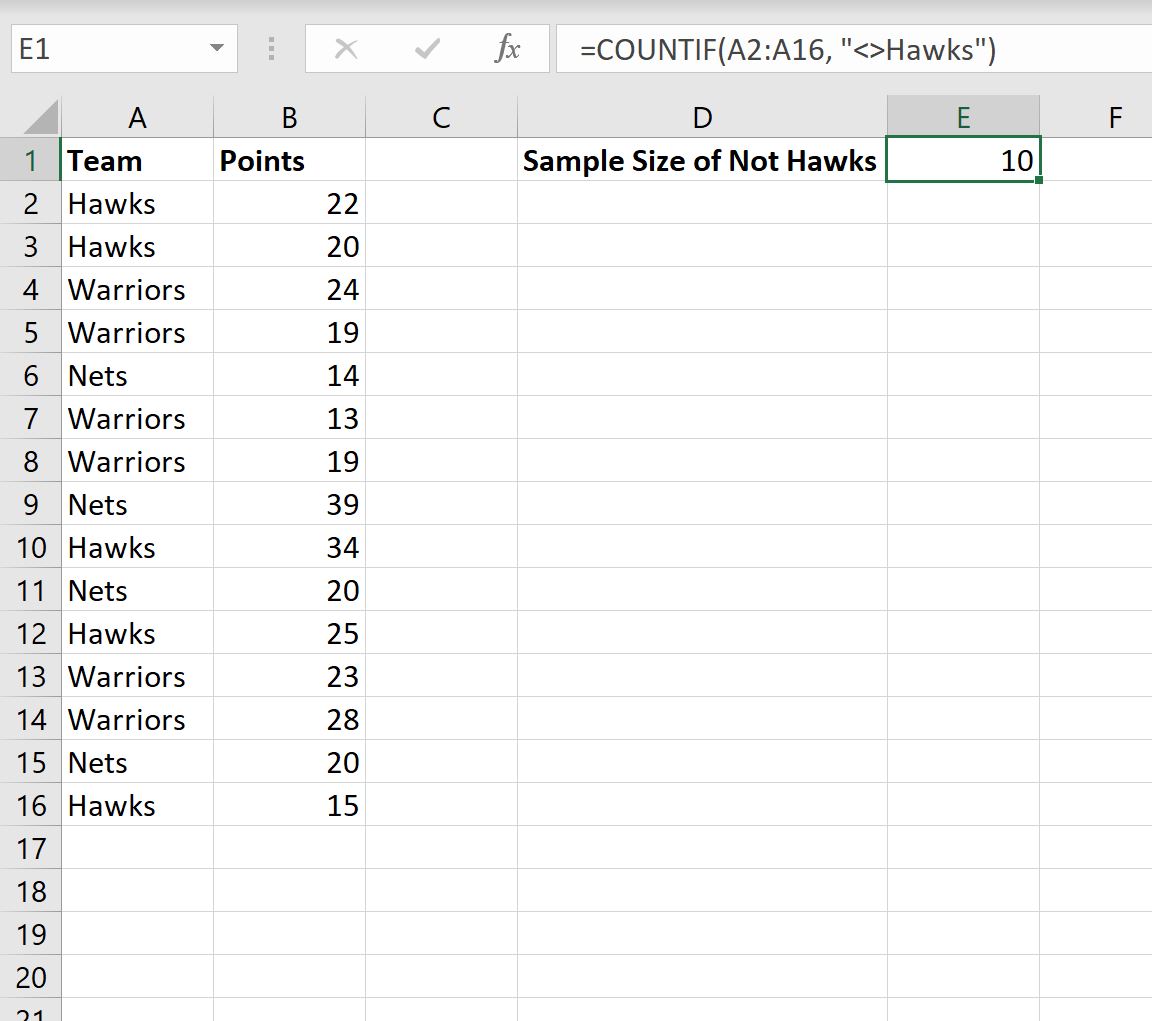Click the Enter checkmark icon in formula bar
Image resolution: width=1152 pixels, height=1021 pixels.
[427, 48]
